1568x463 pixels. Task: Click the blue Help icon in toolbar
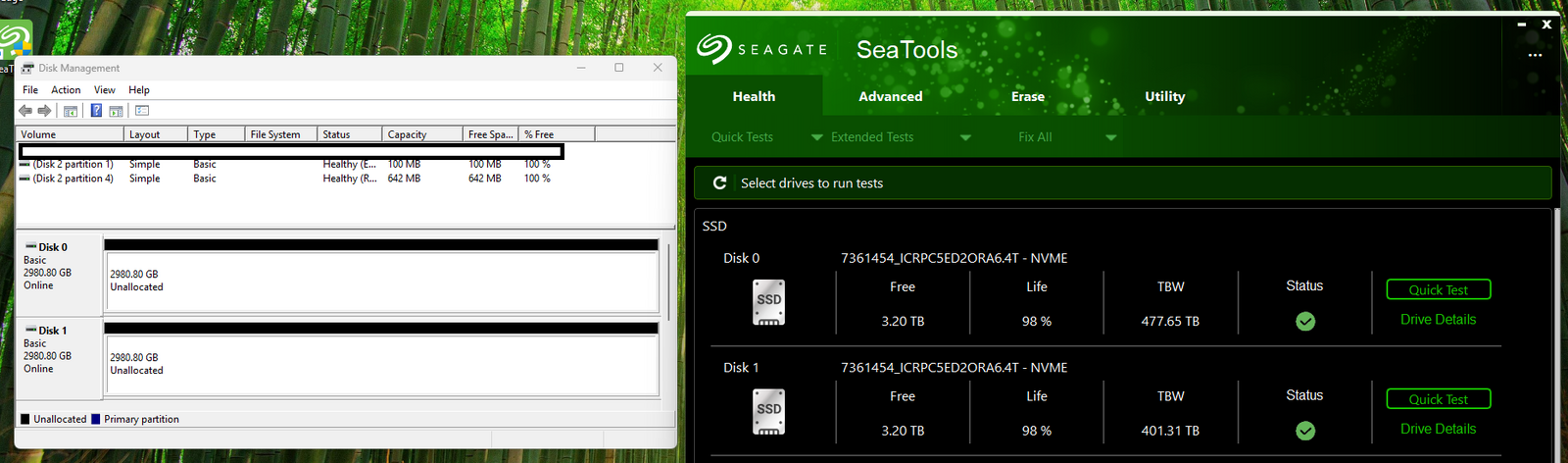click(x=96, y=111)
